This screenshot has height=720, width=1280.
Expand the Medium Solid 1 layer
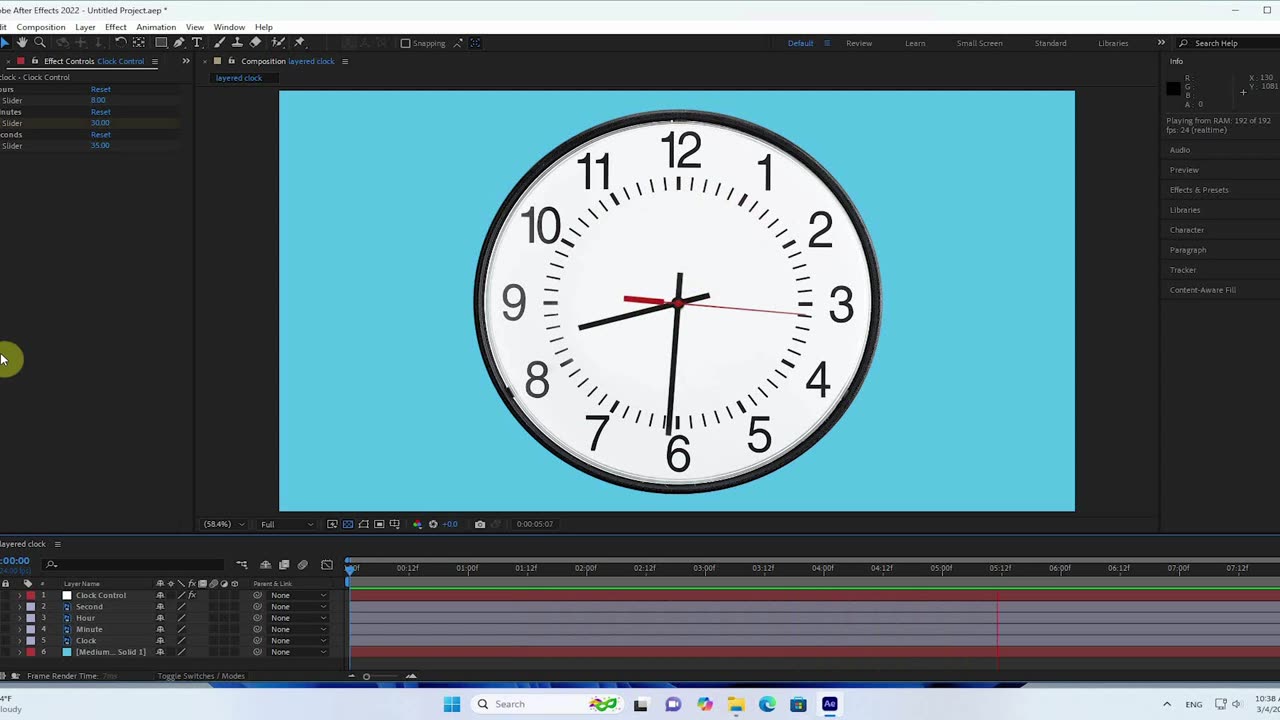click(x=19, y=652)
